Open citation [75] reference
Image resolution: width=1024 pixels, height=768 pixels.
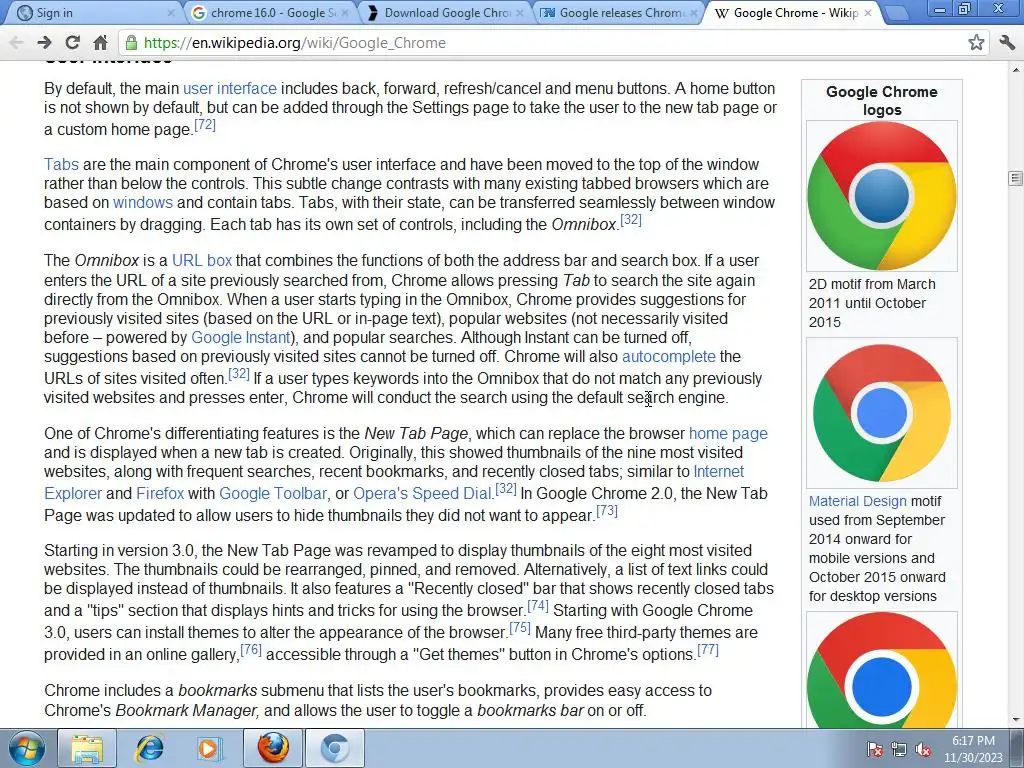520,627
